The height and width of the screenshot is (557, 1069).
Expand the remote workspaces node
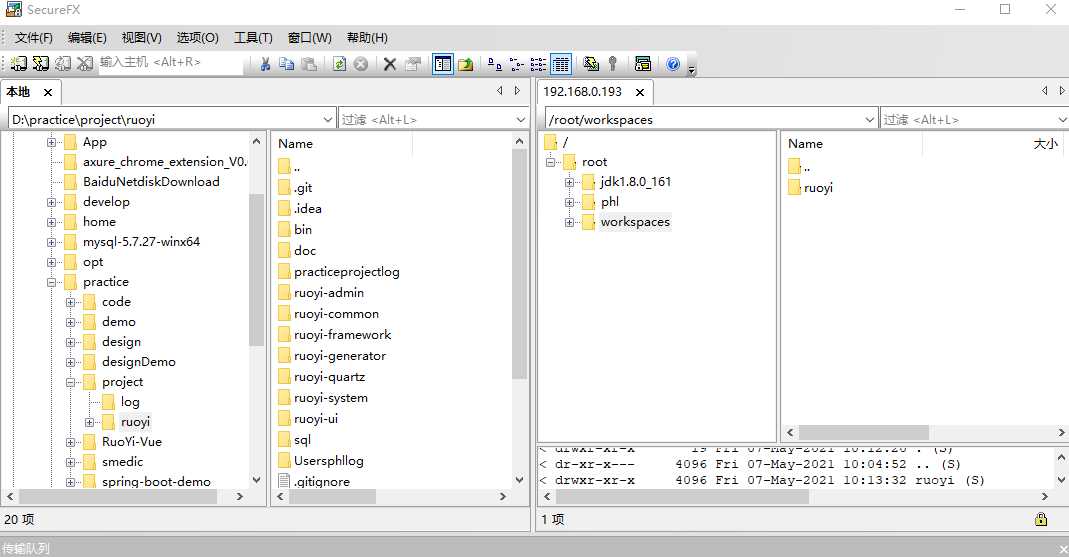pos(569,222)
